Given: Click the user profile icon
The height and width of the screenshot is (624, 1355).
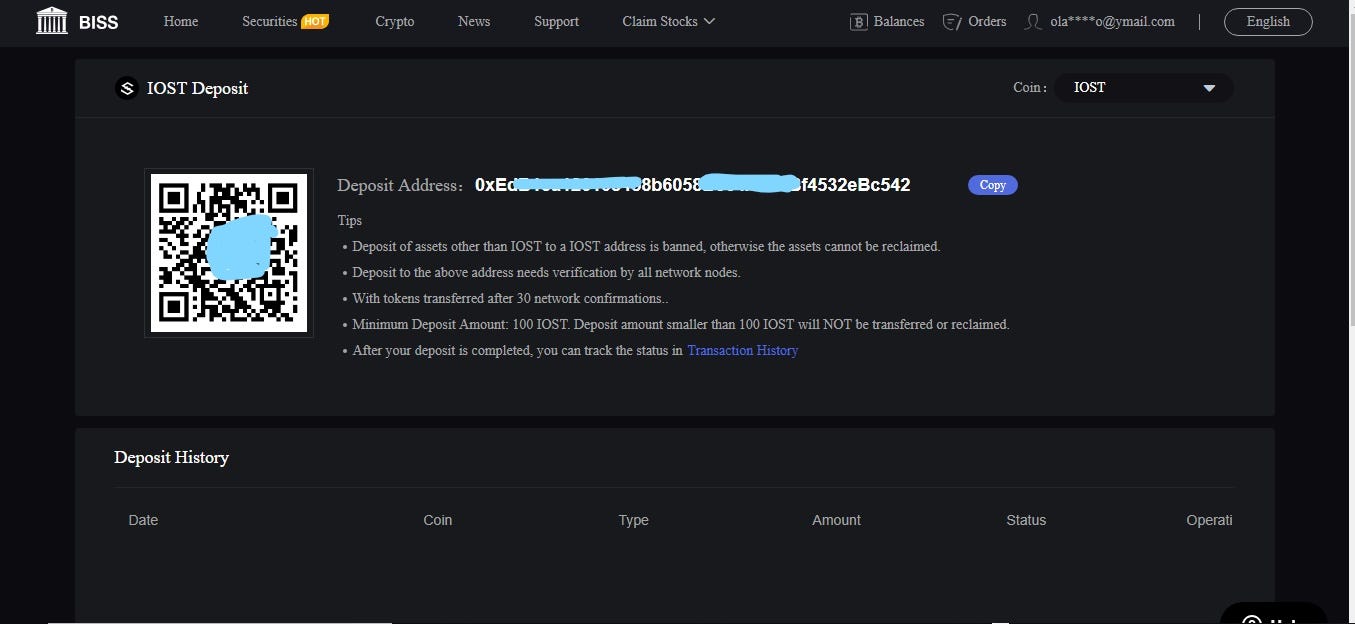Looking at the screenshot, I should coord(1033,22).
